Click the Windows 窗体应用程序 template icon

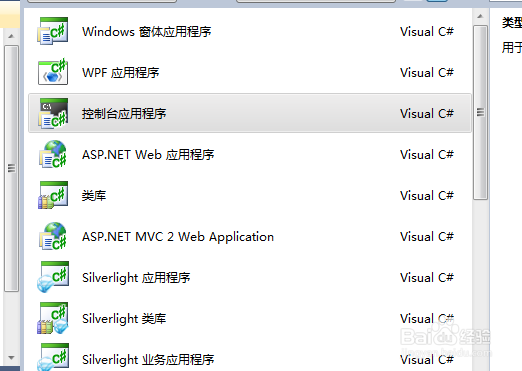coord(53,31)
